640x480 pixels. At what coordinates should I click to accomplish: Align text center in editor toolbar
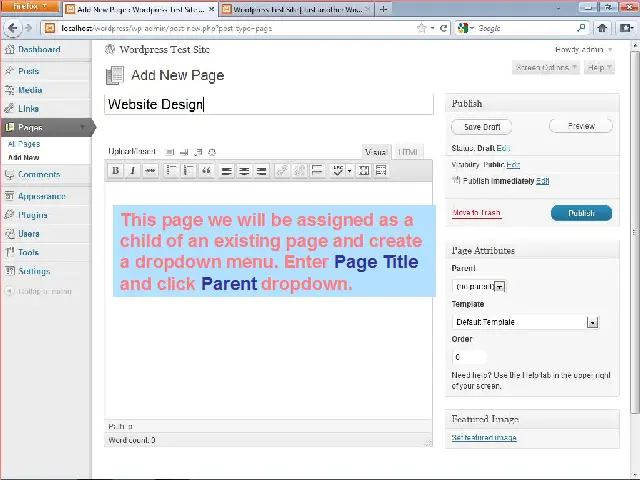(244, 171)
